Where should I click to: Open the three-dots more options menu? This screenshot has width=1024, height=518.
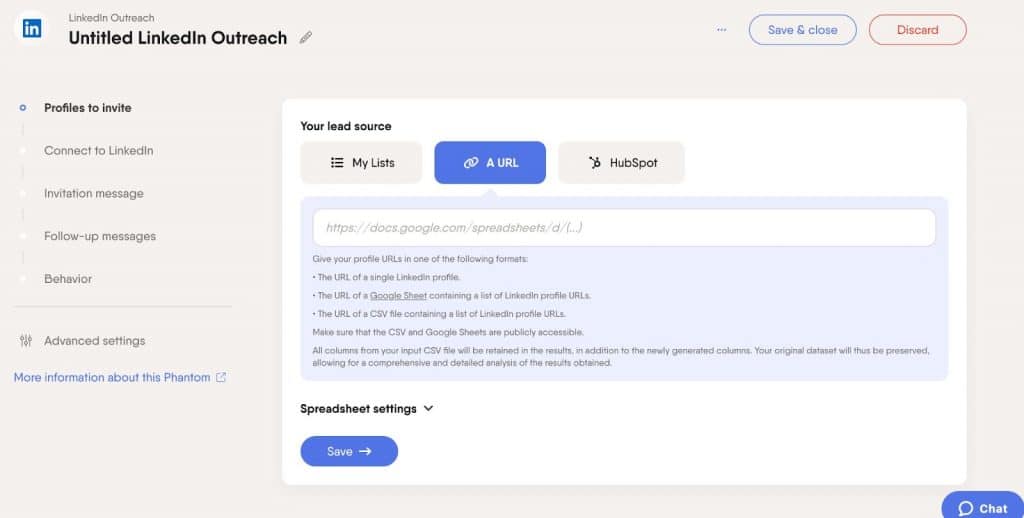pyautogui.click(x=721, y=29)
